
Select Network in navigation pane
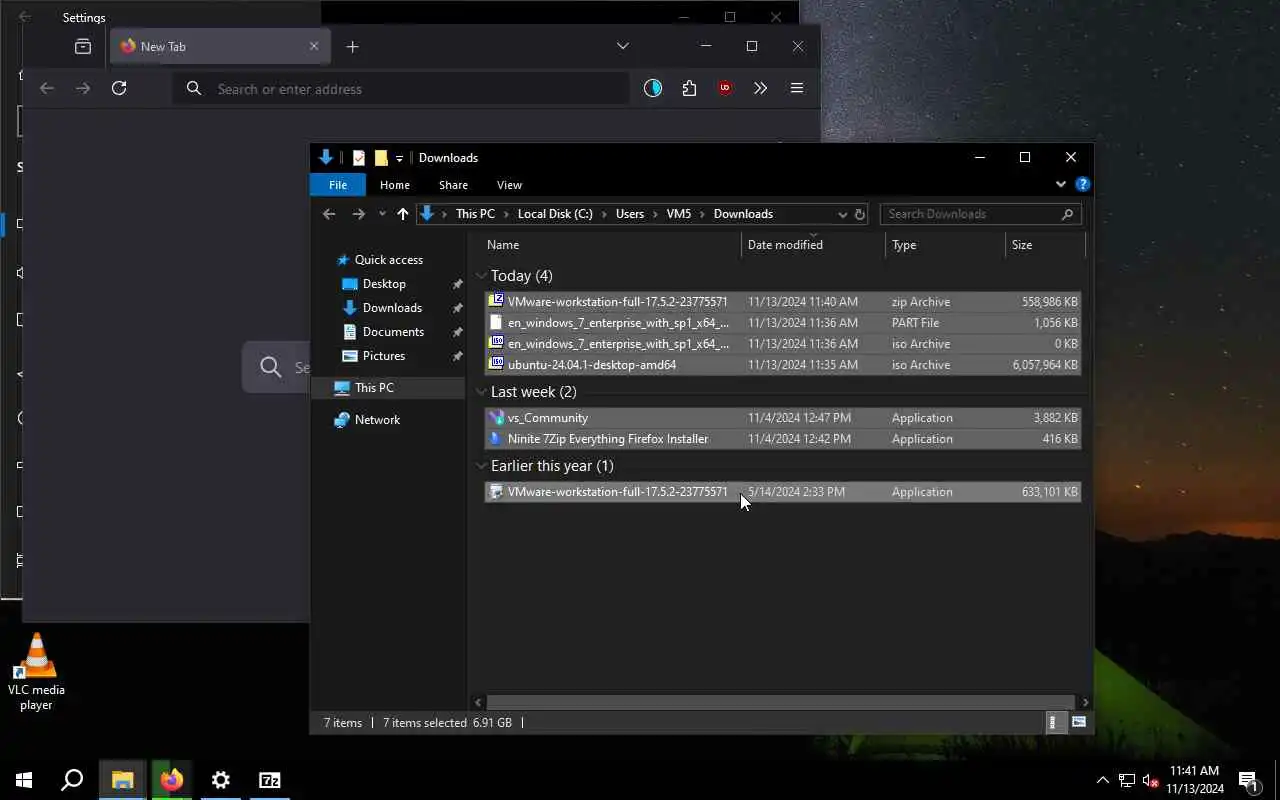[x=377, y=420]
